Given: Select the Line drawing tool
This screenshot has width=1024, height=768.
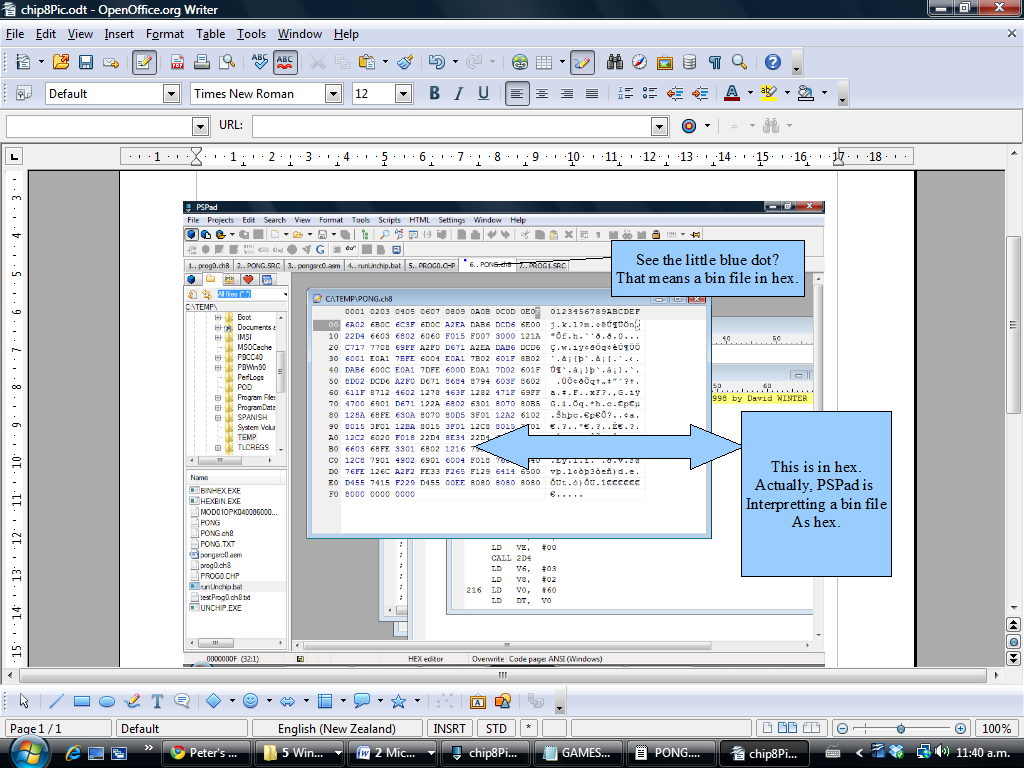Looking at the screenshot, I should click(56, 701).
